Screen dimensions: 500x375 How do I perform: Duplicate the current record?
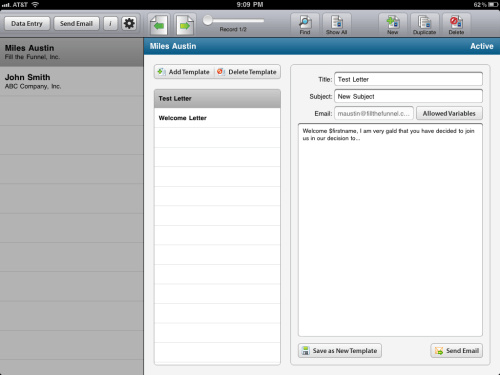point(424,25)
